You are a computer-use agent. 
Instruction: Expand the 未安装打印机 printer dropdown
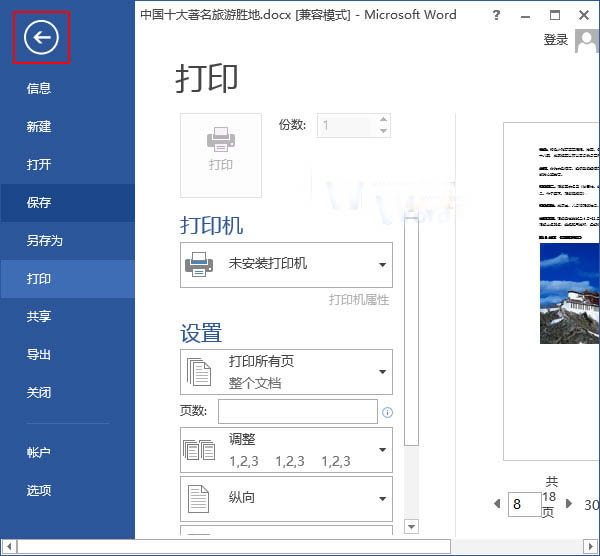(286, 264)
